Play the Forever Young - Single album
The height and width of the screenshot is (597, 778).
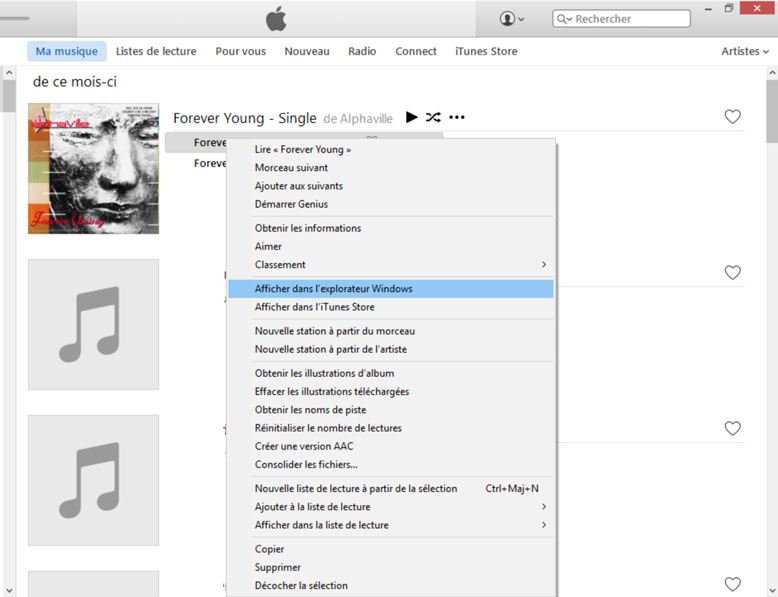[x=411, y=117]
